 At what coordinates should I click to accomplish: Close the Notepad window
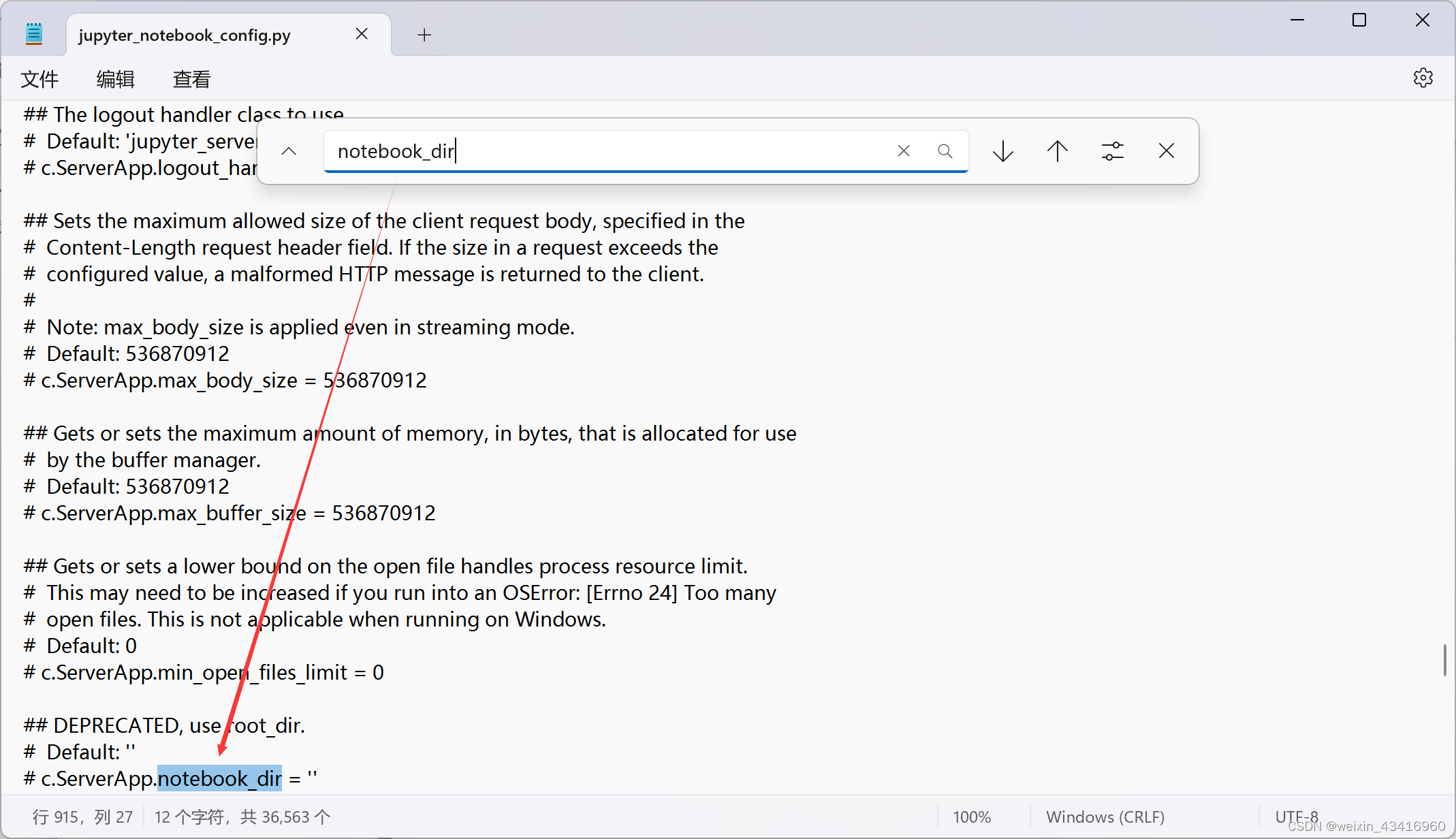(1423, 20)
